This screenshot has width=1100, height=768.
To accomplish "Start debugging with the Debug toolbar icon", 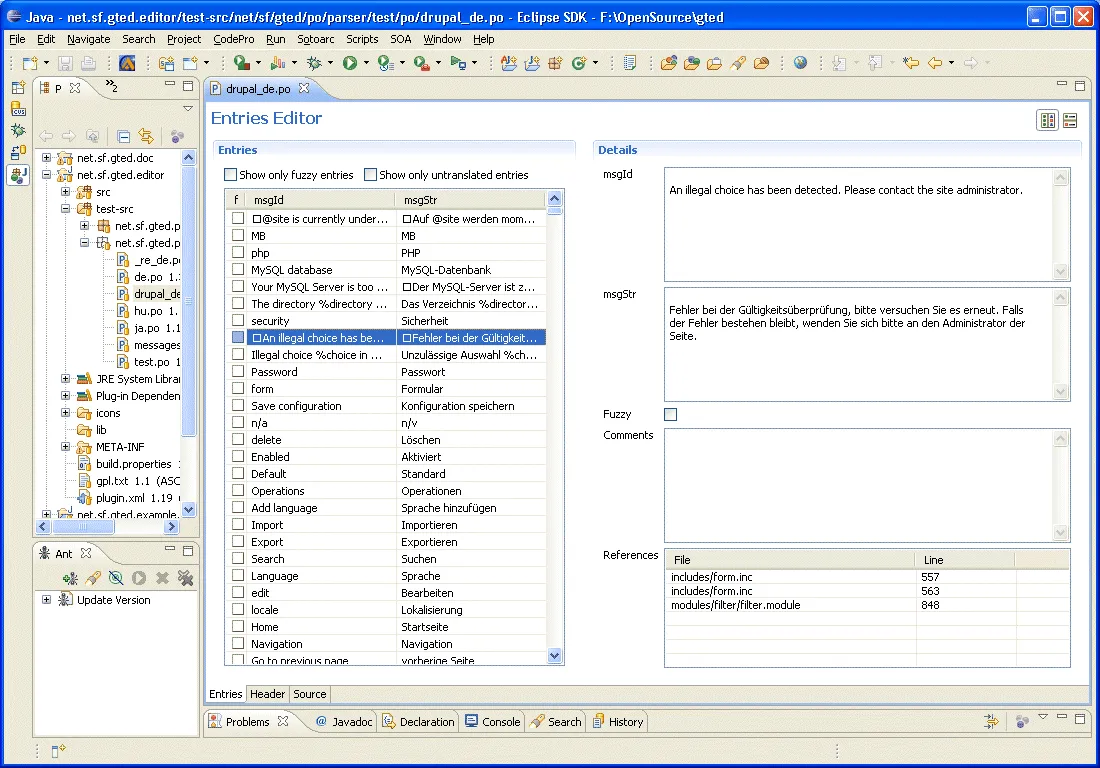I will (x=312, y=62).
